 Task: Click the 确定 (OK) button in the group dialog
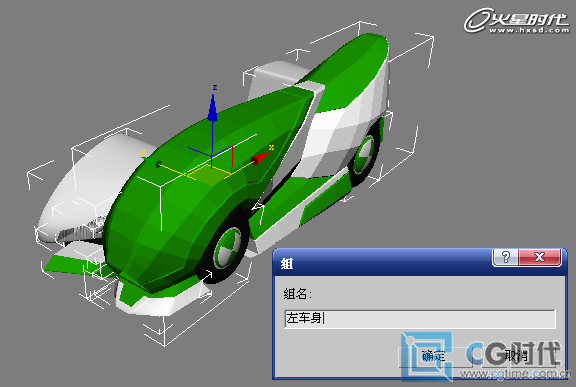[x=435, y=356]
